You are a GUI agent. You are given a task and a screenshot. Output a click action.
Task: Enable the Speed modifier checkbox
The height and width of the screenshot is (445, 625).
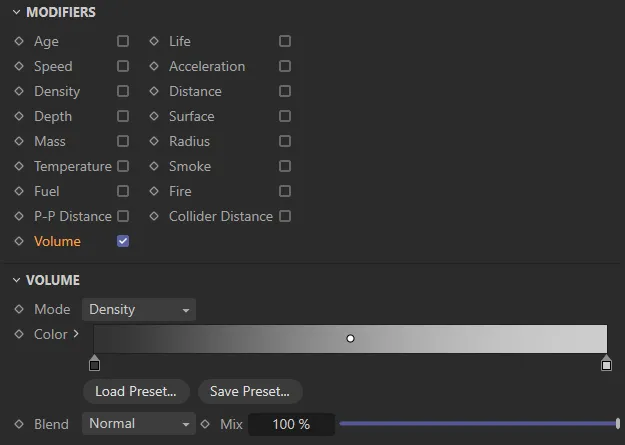(123, 66)
